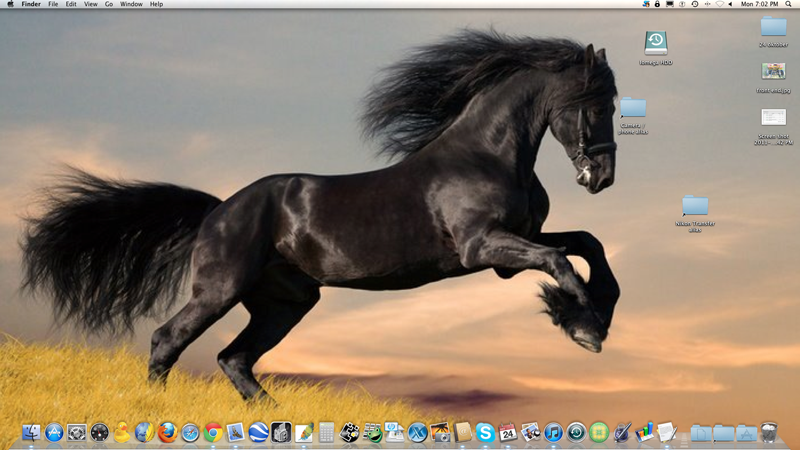
Task: Open the View menu
Action: [x=91, y=4]
